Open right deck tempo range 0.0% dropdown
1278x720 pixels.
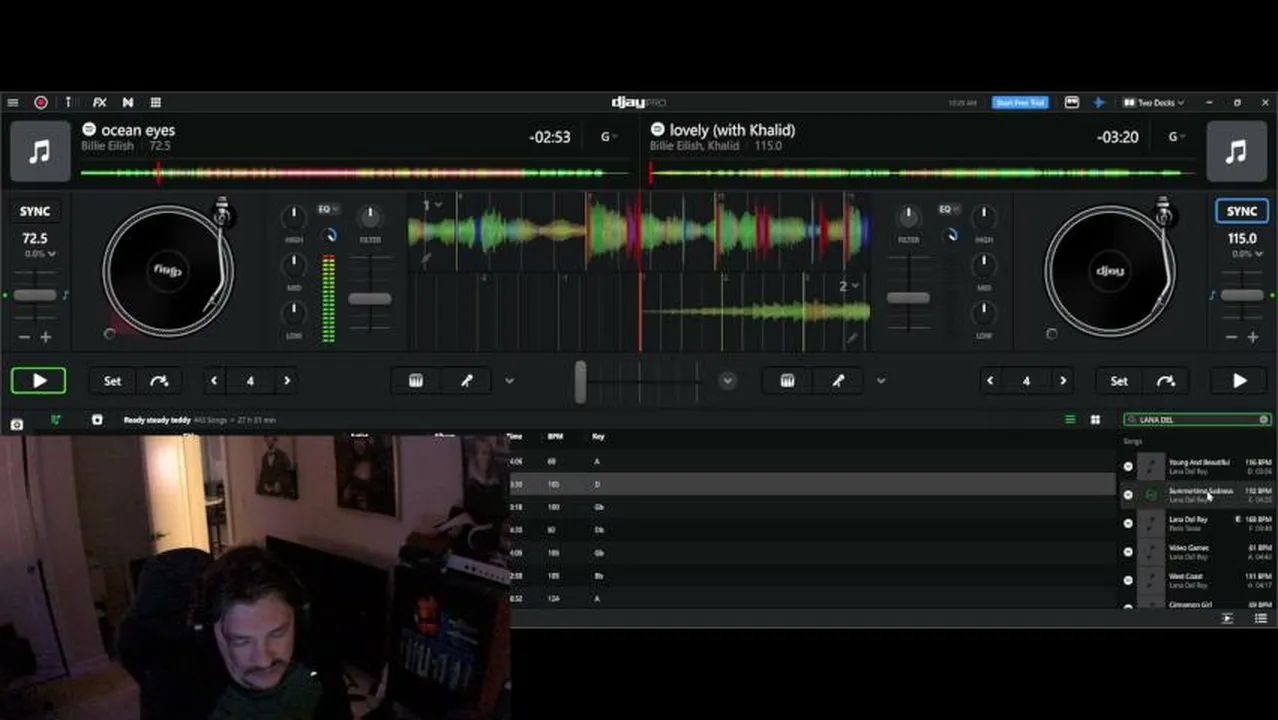(1246, 254)
